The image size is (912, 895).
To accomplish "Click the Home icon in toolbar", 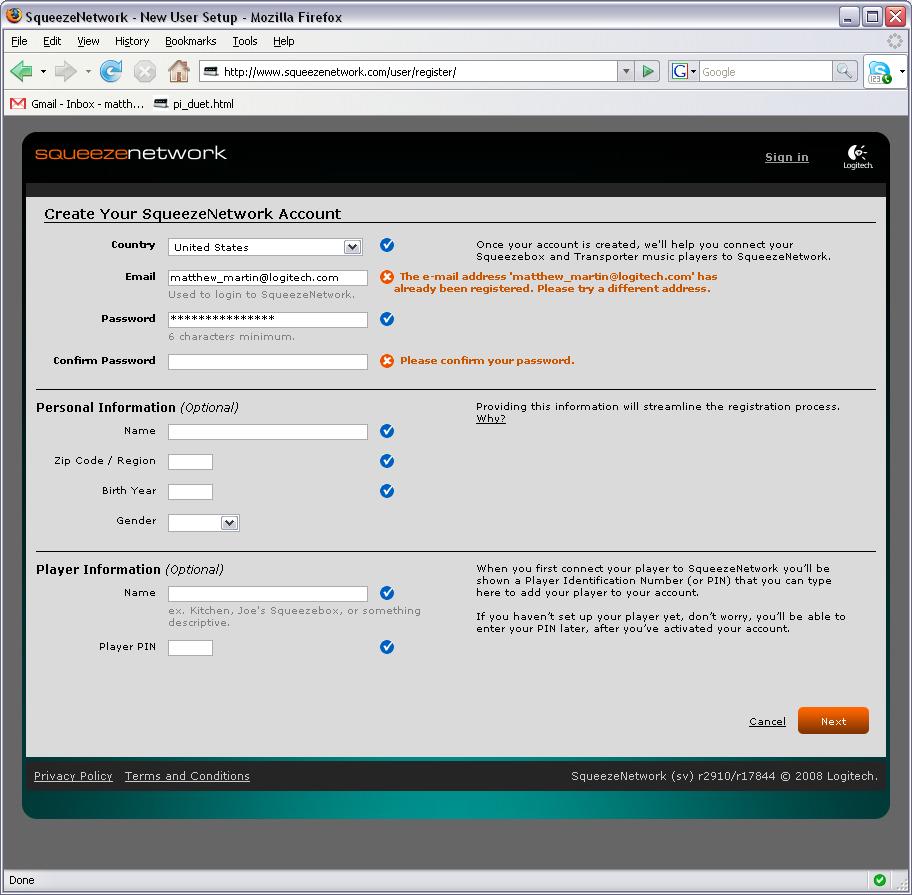I will 178,71.
